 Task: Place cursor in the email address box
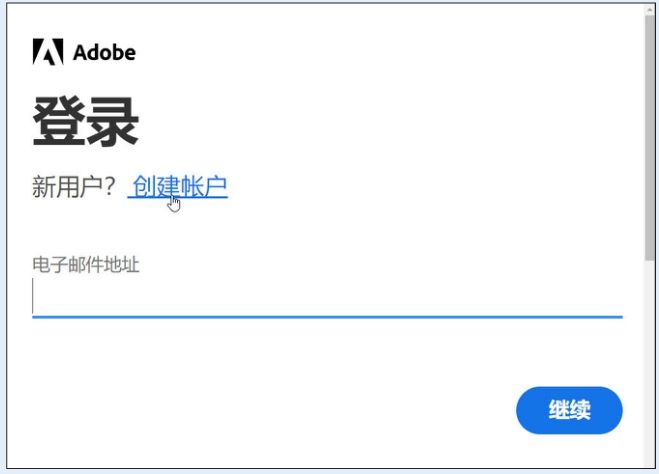point(327,296)
